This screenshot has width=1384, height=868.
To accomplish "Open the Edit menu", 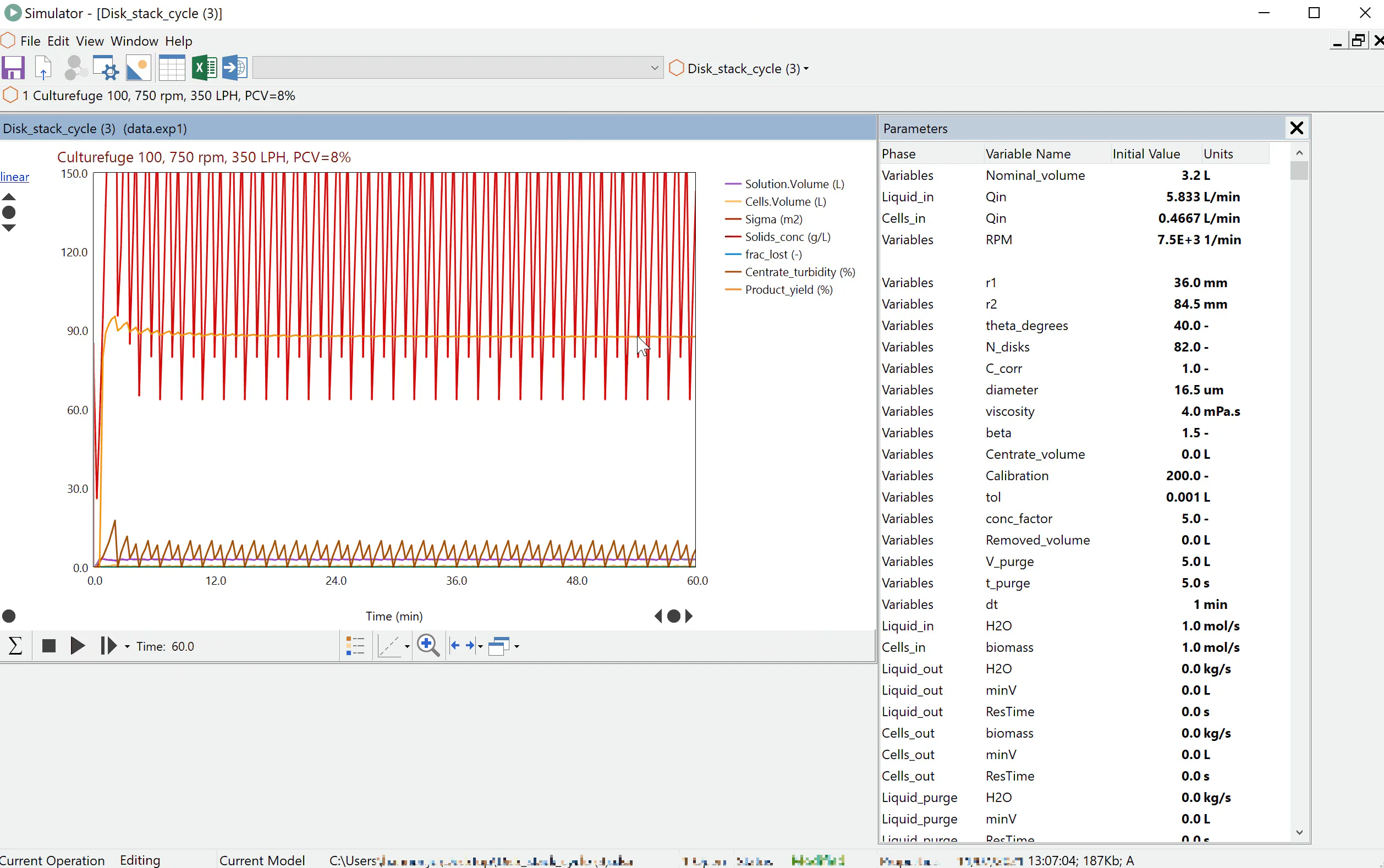I will [58, 41].
